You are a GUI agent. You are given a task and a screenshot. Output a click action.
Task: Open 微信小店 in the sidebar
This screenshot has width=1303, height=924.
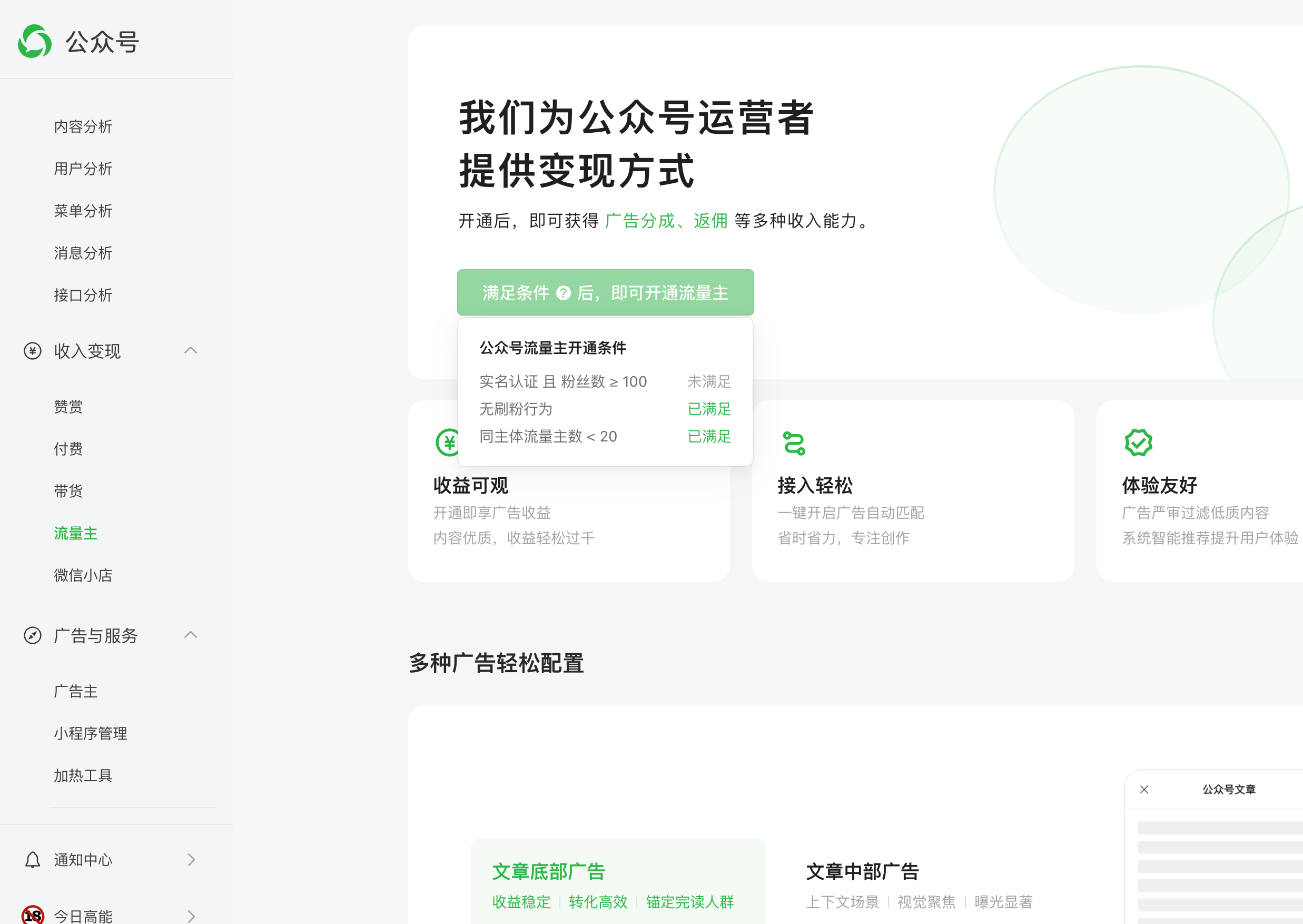83,575
